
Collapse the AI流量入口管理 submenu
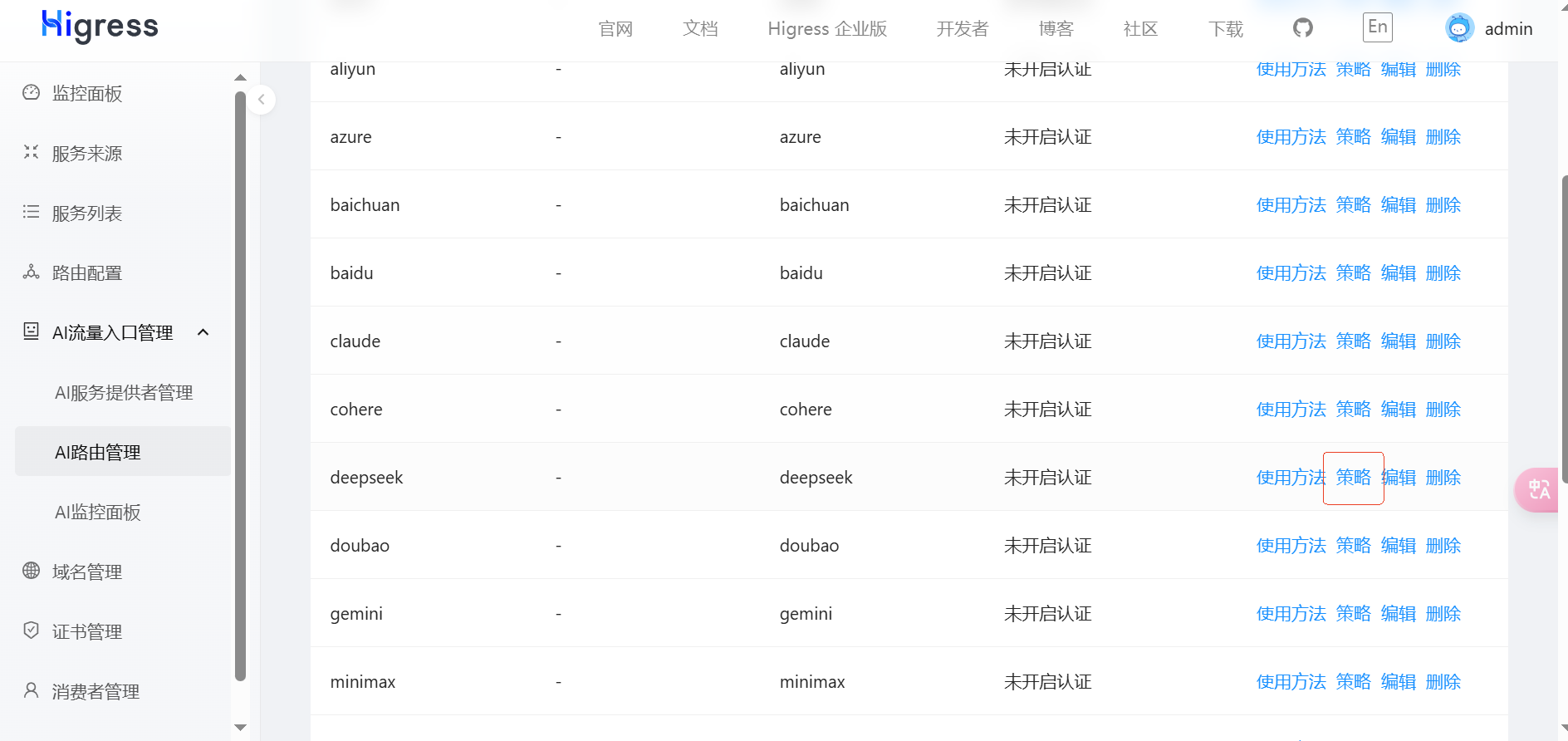(x=203, y=333)
